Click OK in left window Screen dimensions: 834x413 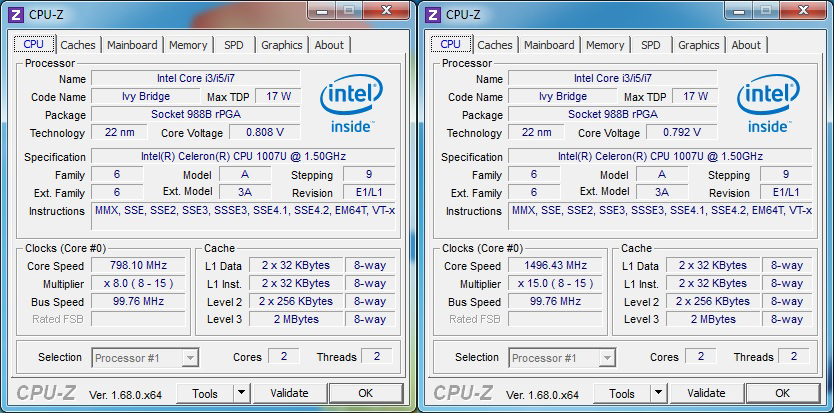[365, 393]
